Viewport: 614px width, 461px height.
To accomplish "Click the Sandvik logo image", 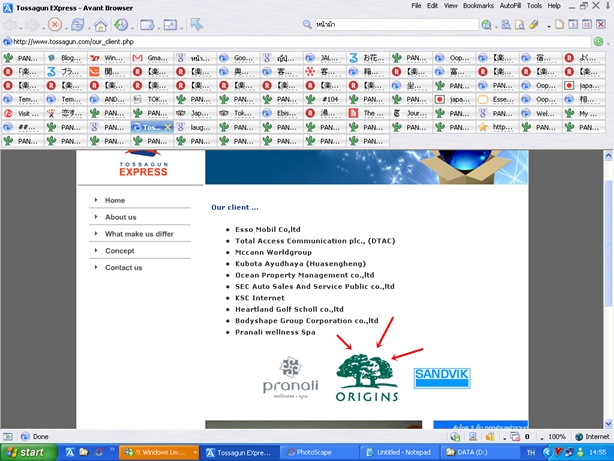I will pos(442,378).
